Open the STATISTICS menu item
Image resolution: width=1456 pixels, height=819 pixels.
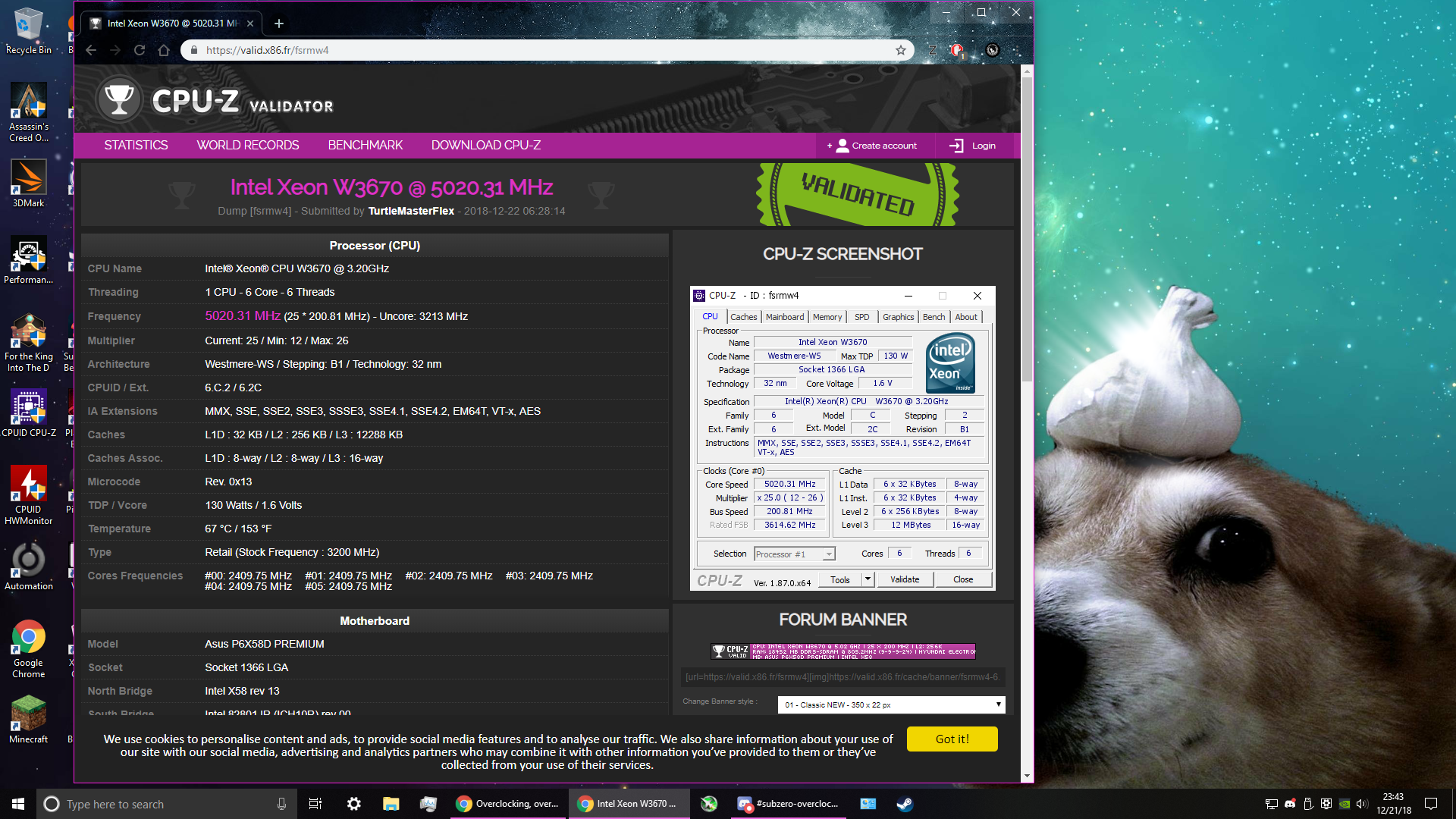coord(136,145)
